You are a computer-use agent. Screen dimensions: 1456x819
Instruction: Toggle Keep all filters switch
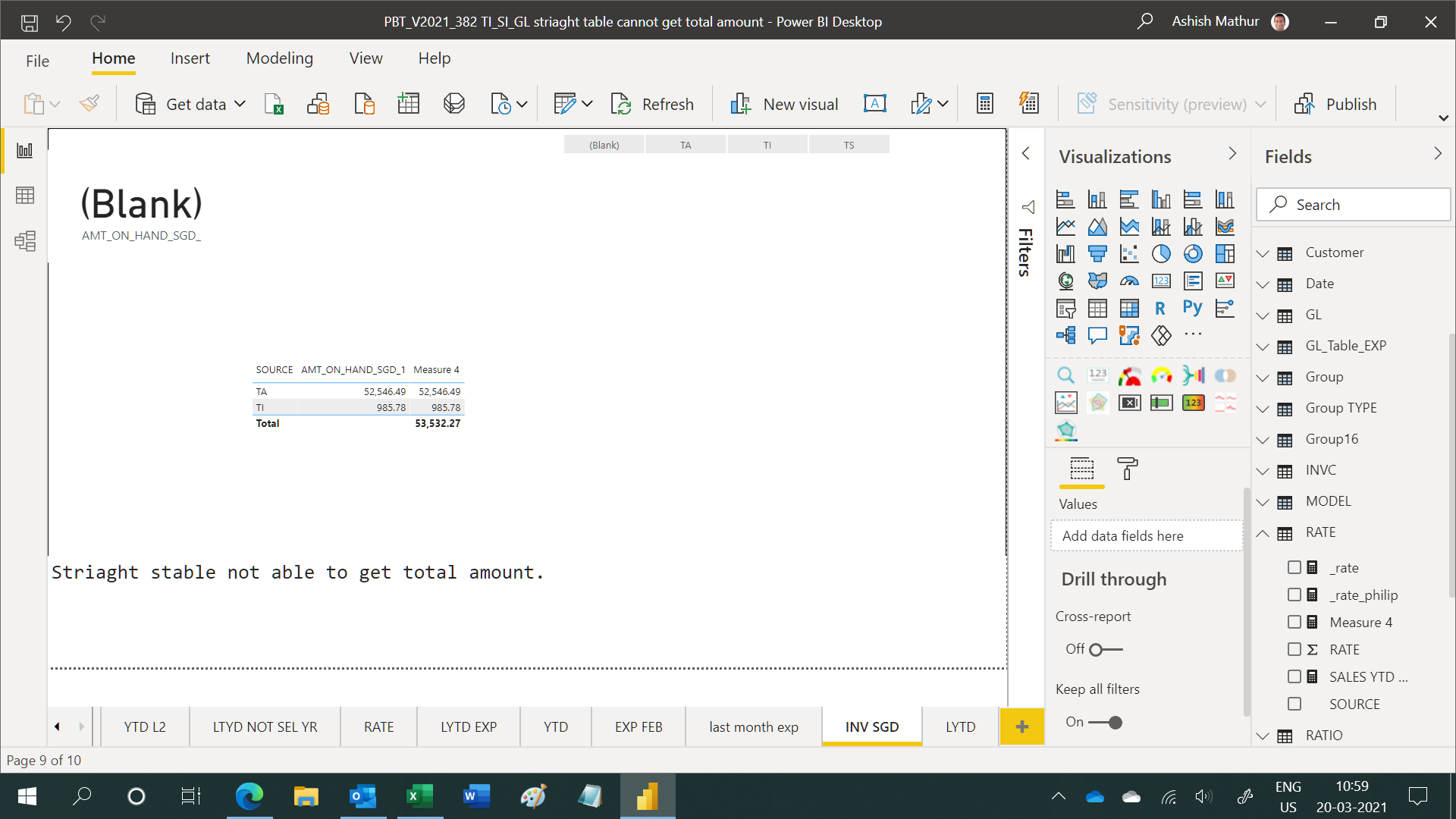(1106, 722)
